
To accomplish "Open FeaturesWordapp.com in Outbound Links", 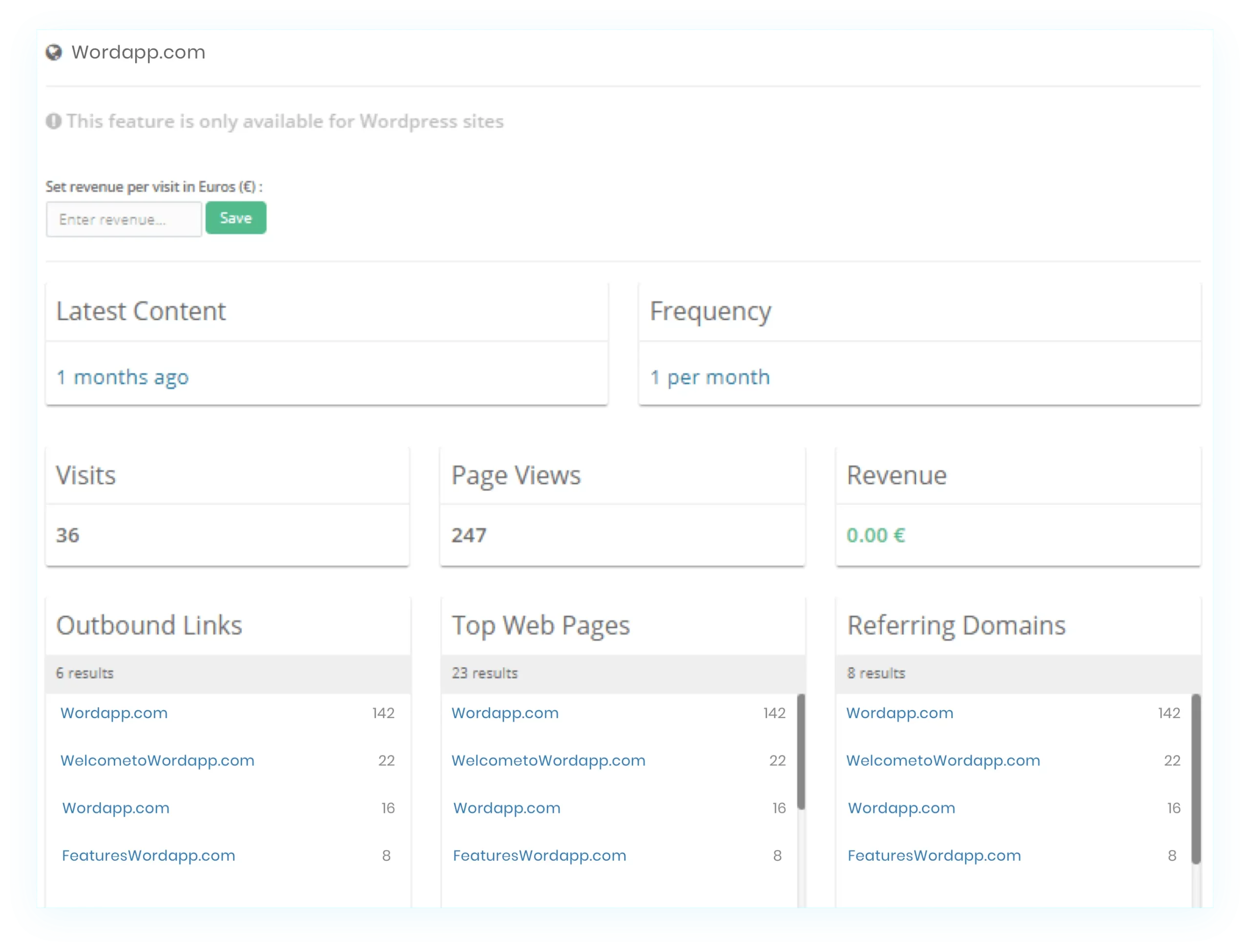I will click(148, 856).
